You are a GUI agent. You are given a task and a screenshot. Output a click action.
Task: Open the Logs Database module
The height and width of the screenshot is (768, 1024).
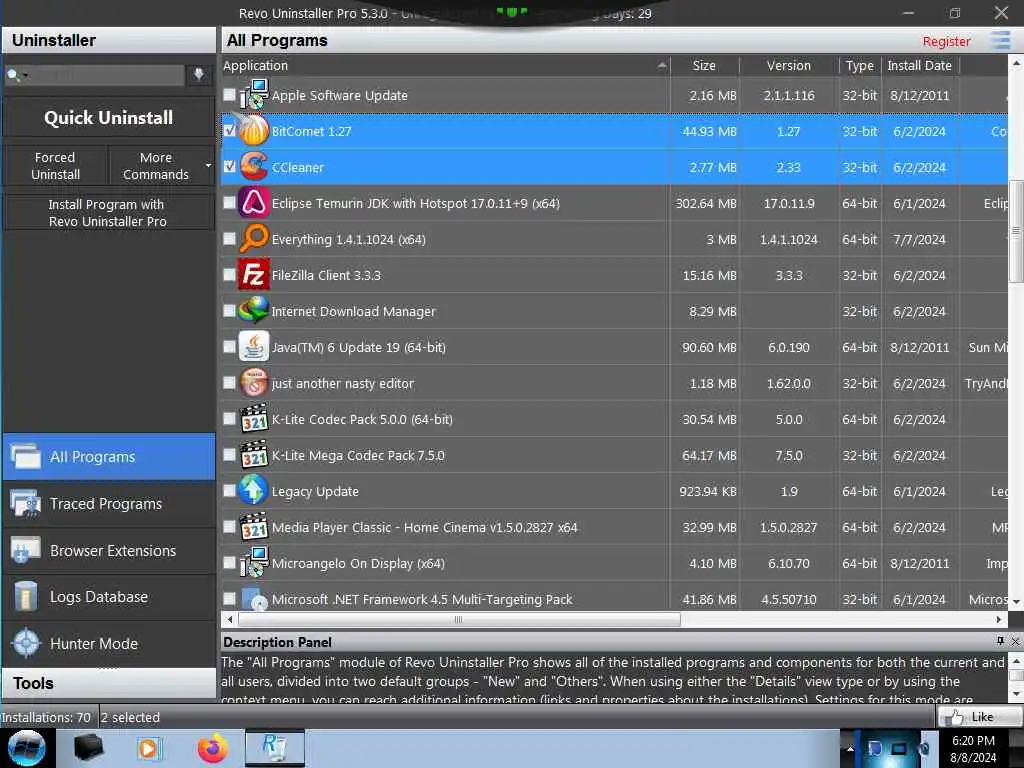click(x=109, y=597)
